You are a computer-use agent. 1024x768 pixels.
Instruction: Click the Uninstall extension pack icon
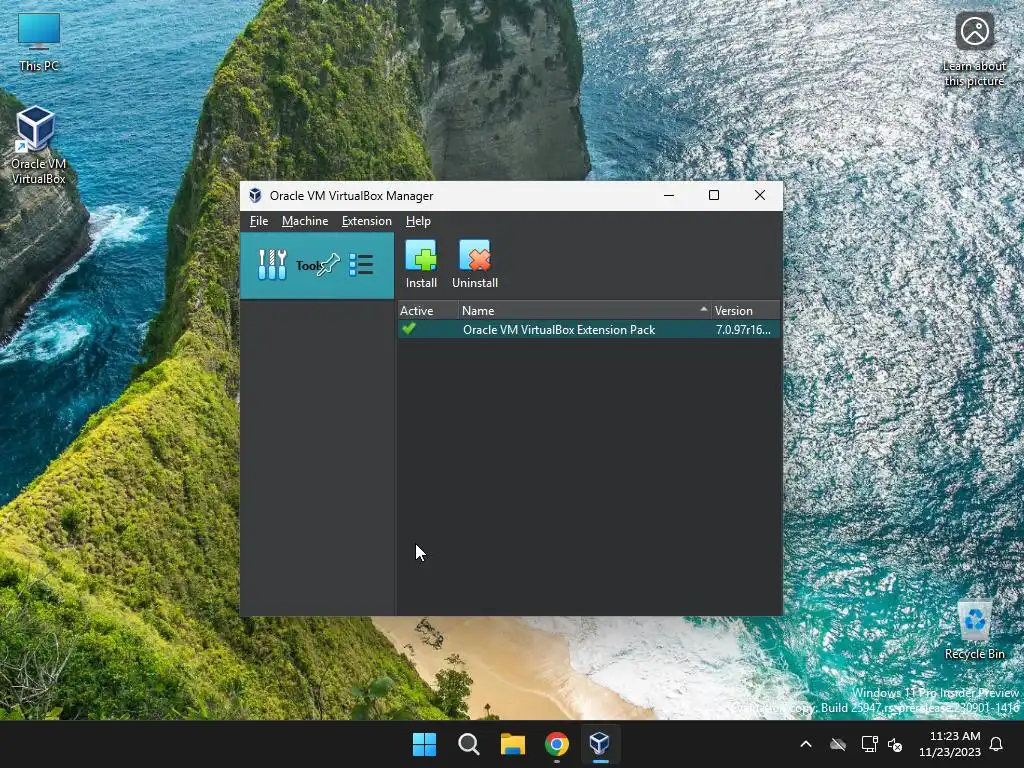coord(475,264)
